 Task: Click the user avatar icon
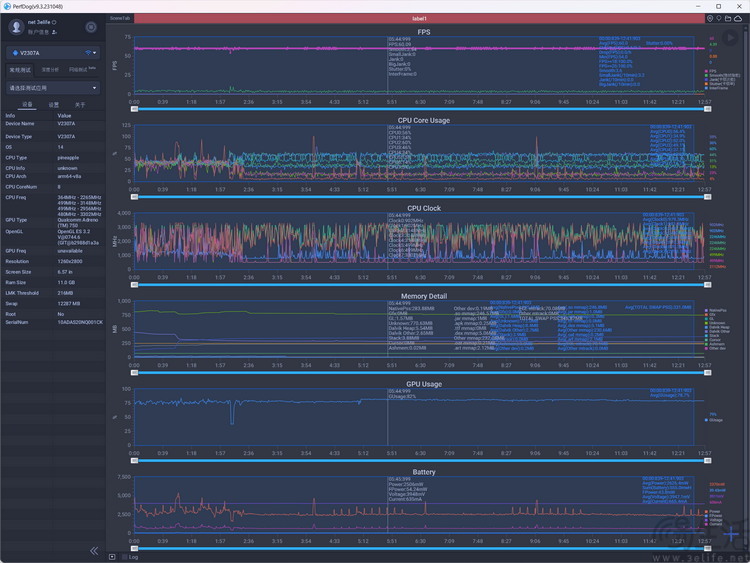(16, 27)
